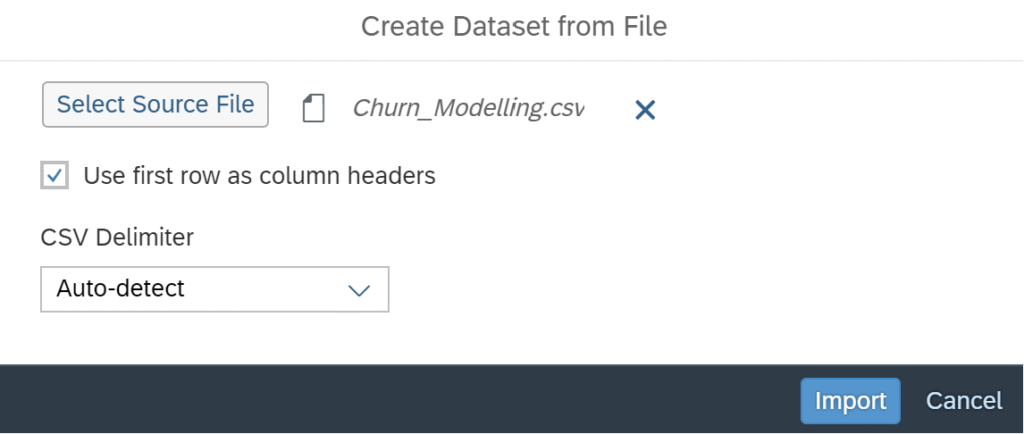Viewport: 1024px width, 434px height.
Task: Open the Select Source File browser
Action: [155, 104]
